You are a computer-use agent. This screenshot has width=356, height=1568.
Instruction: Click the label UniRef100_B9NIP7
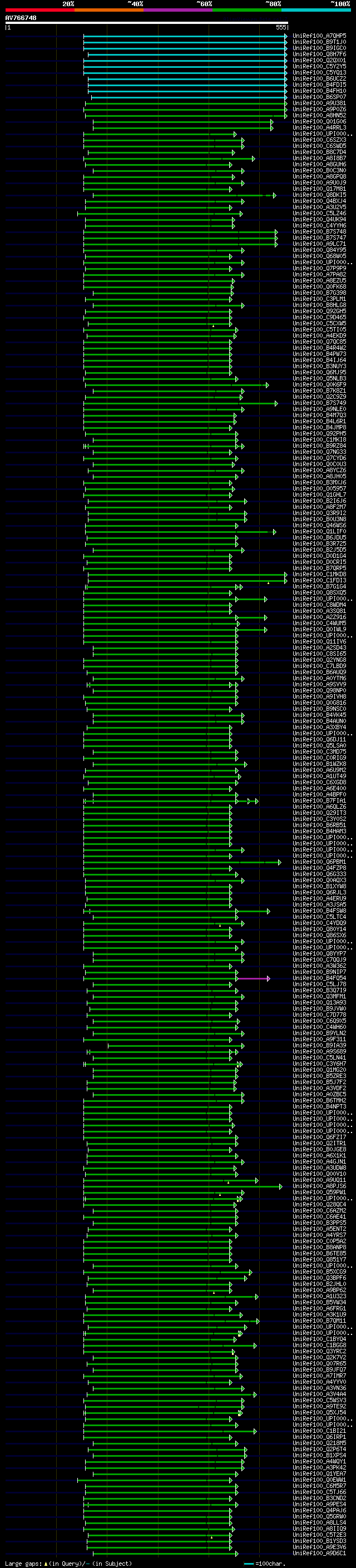coord(319,973)
